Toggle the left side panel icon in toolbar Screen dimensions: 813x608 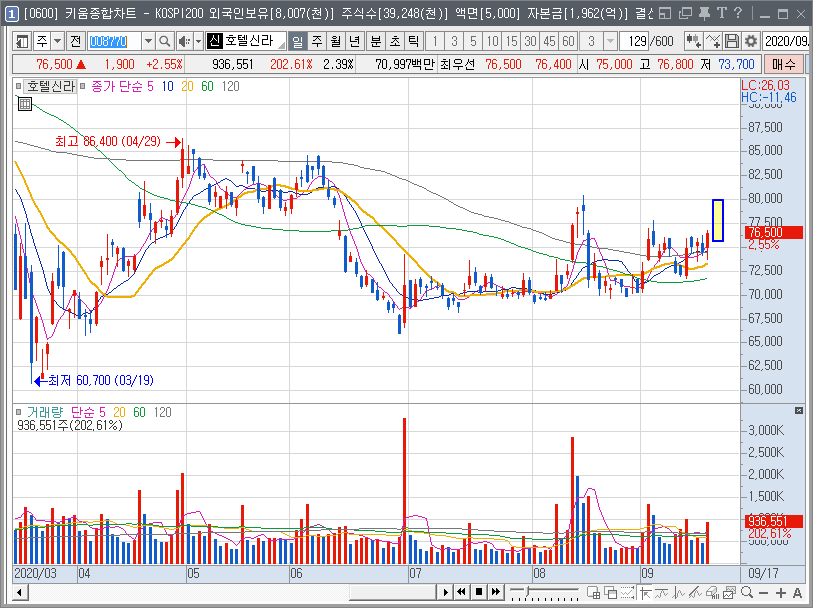pyautogui.click(x=22, y=40)
